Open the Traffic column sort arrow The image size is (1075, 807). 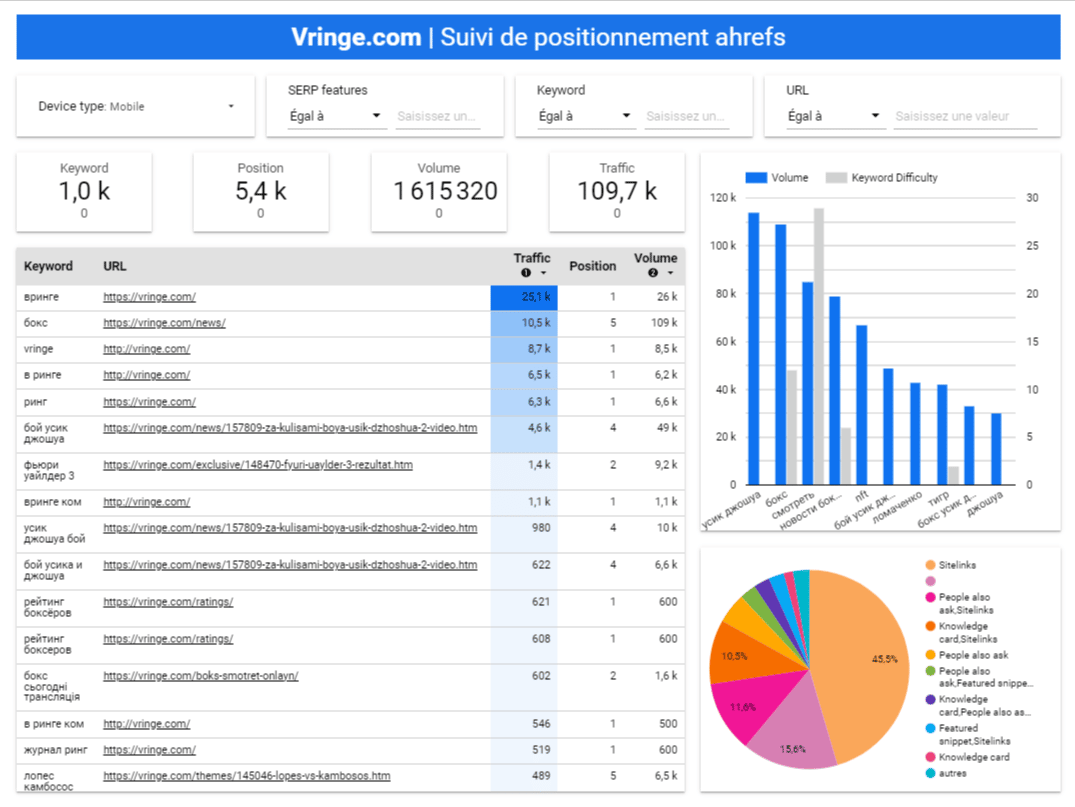pyautogui.click(x=543, y=273)
